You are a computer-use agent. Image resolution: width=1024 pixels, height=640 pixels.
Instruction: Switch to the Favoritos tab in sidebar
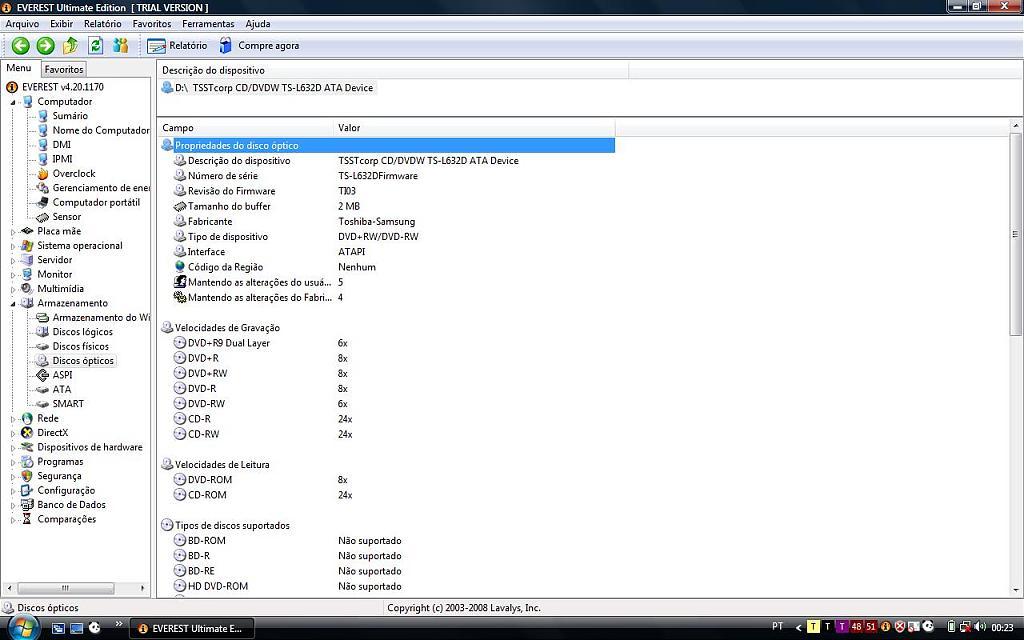64,69
